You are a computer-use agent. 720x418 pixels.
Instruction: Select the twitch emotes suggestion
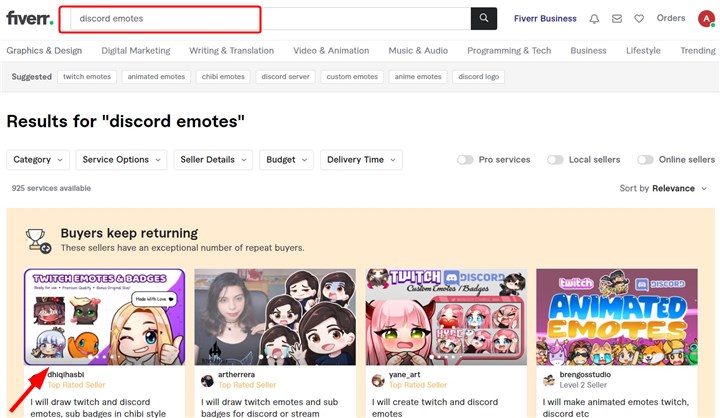[x=87, y=77]
